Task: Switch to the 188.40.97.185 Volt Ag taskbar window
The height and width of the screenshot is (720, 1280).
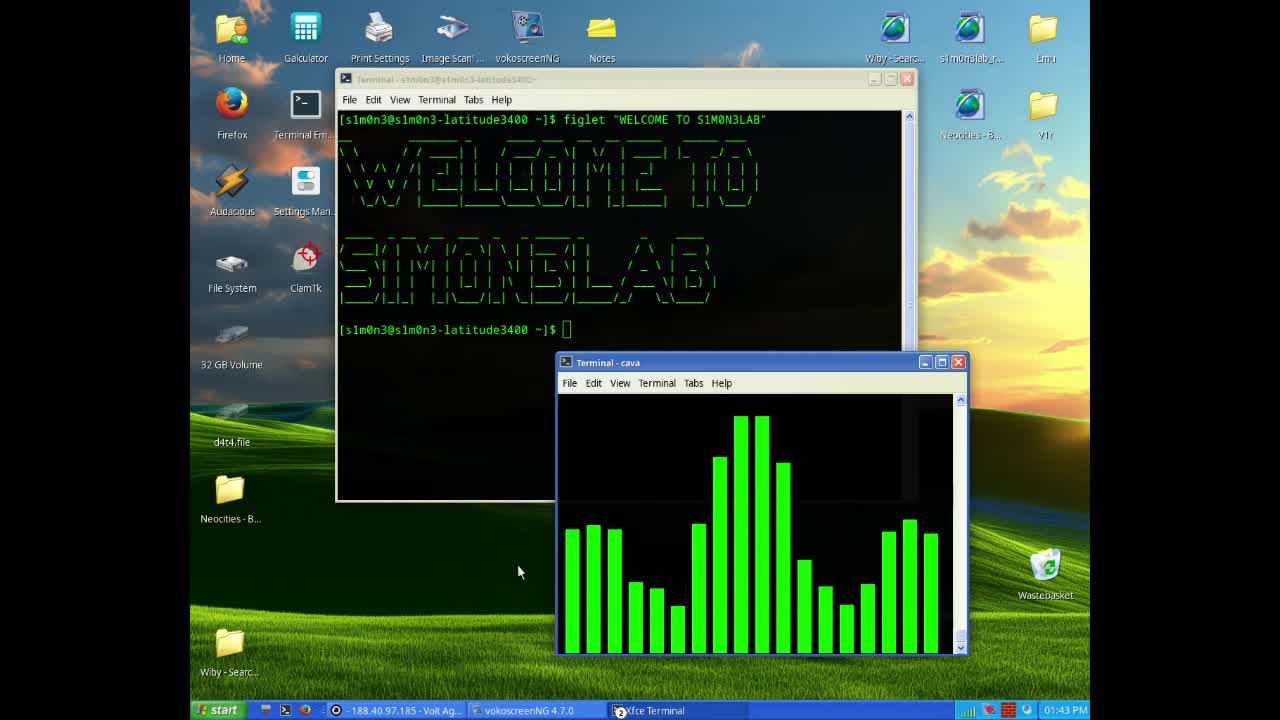Action: (x=397, y=710)
